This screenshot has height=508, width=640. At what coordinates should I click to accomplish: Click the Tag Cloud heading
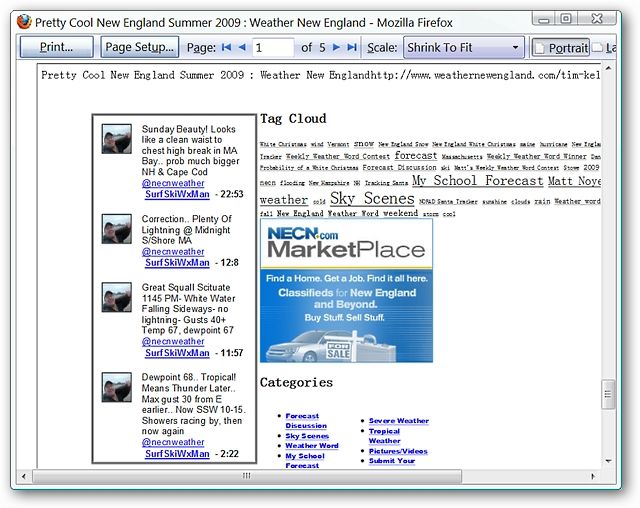pyautogui.click(x=293, y=119)
